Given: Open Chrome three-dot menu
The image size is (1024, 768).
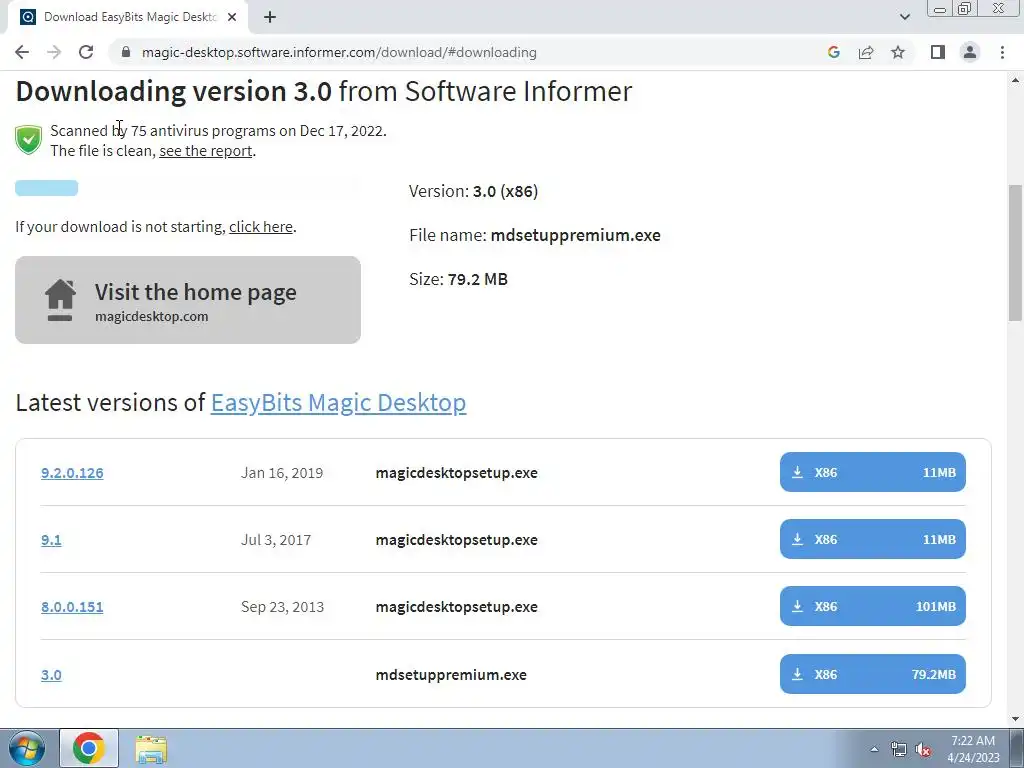Looking at the screenshot, I should coord(1002,52).
